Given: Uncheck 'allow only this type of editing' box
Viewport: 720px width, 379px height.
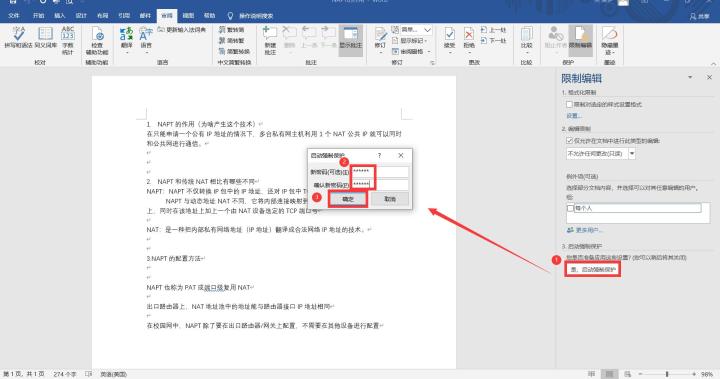Looking at the screenshot, I should click(569, 141).
